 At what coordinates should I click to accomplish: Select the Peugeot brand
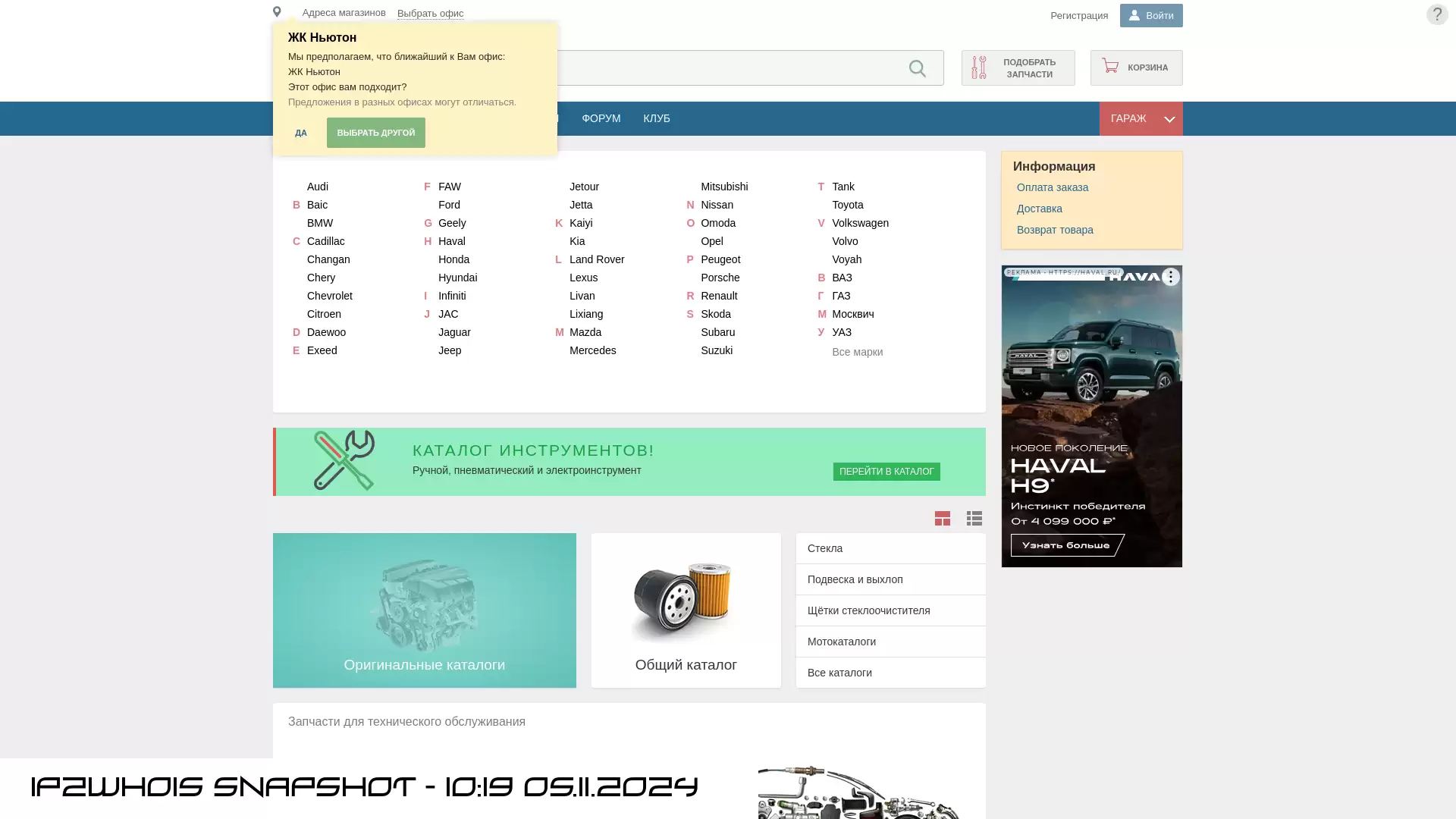[x=720, y=259]
